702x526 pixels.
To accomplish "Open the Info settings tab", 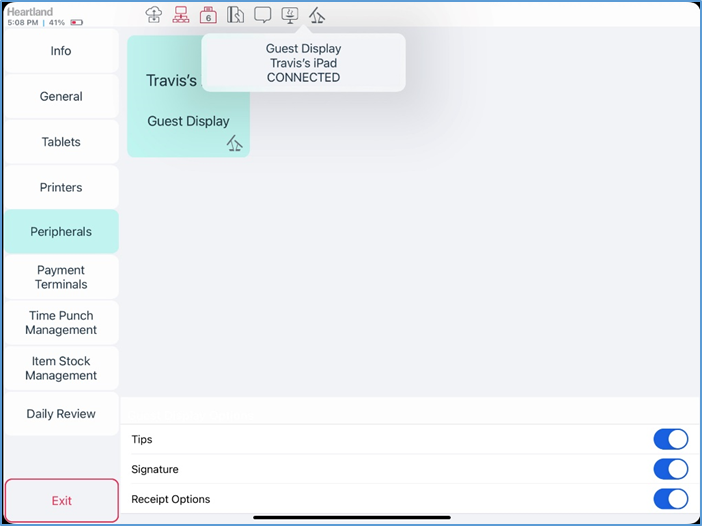I will point(61,51).
